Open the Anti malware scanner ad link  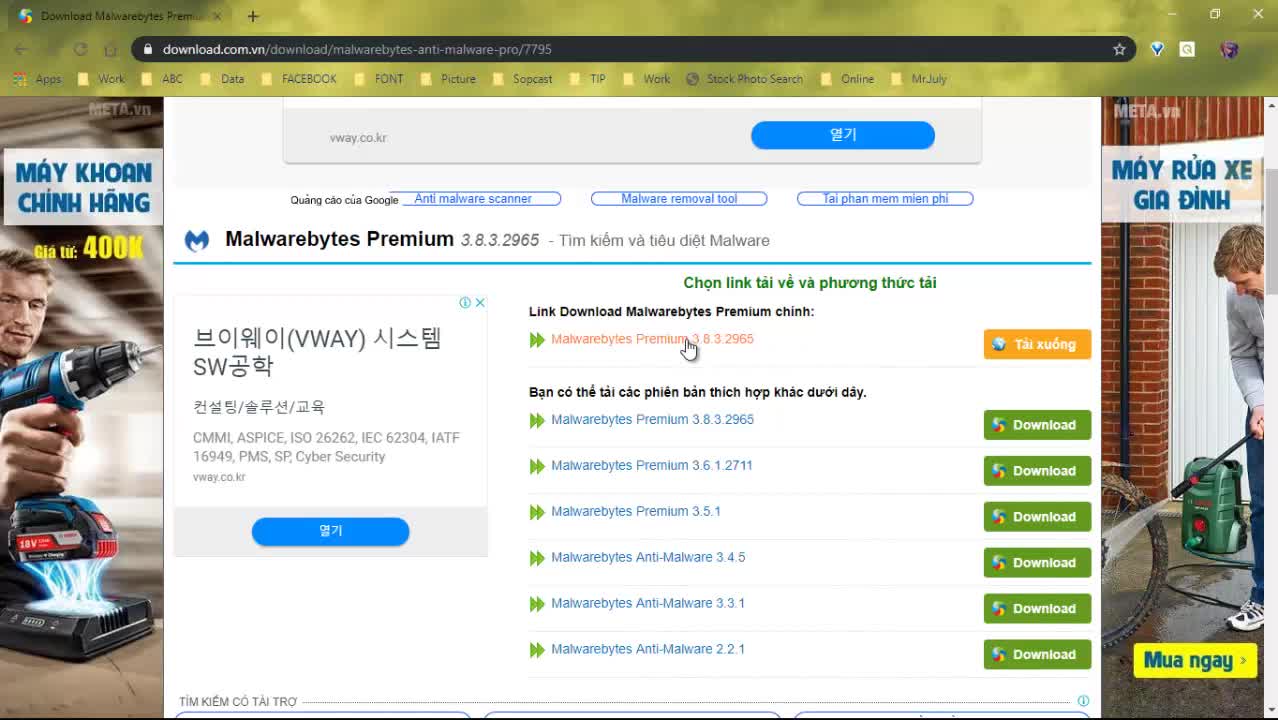(x=473, y=199)
